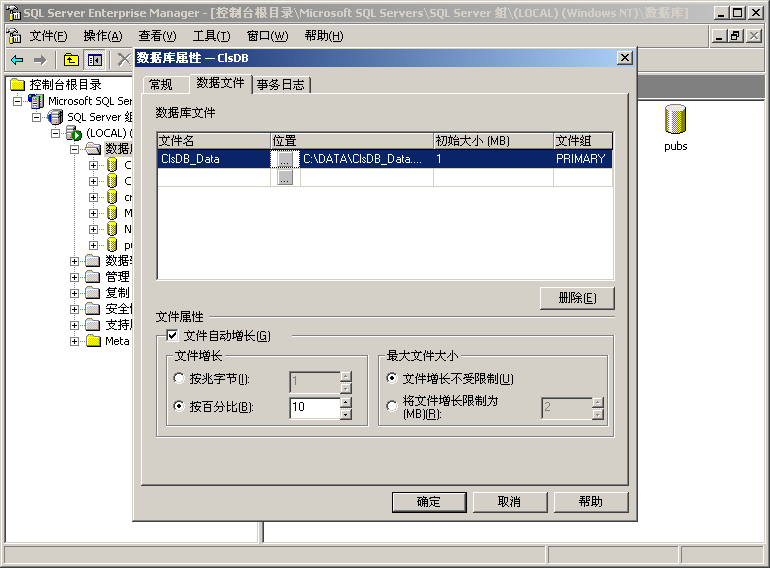Click the browse button for ClsDB_Data location
This screenshot has height=568, width=770.
click(285, 159)
